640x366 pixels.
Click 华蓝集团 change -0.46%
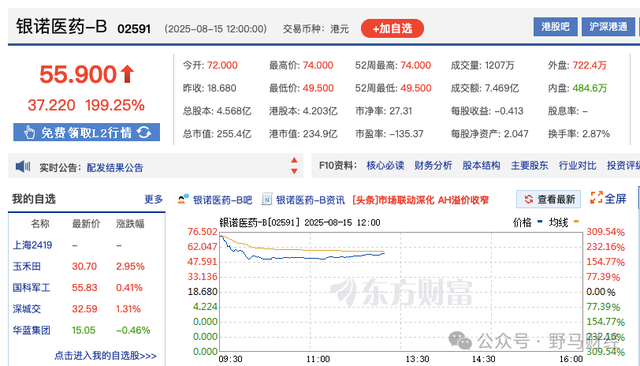tap(133, 330)
